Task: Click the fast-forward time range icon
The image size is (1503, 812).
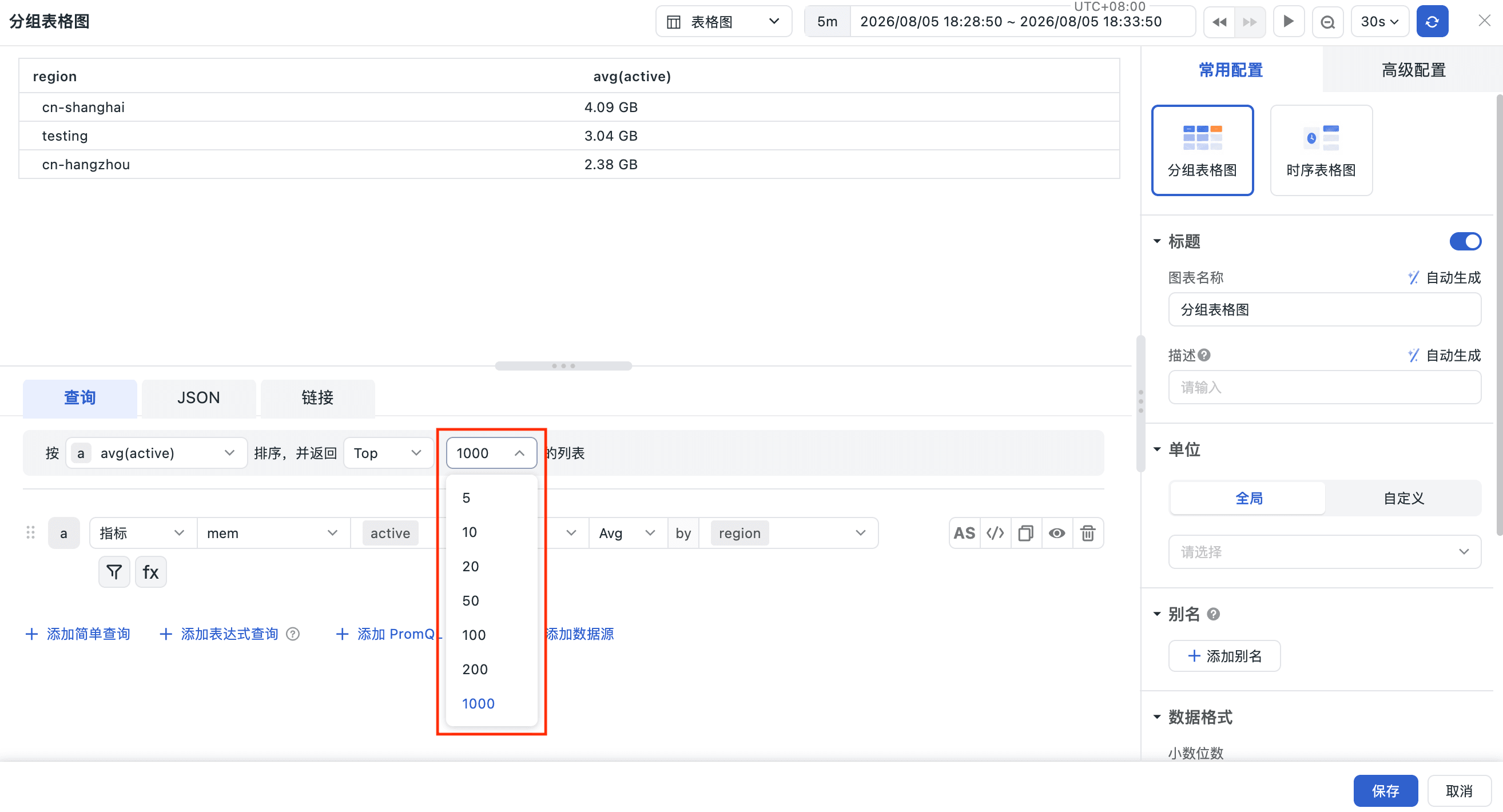Action: [x=1250, y=22]
